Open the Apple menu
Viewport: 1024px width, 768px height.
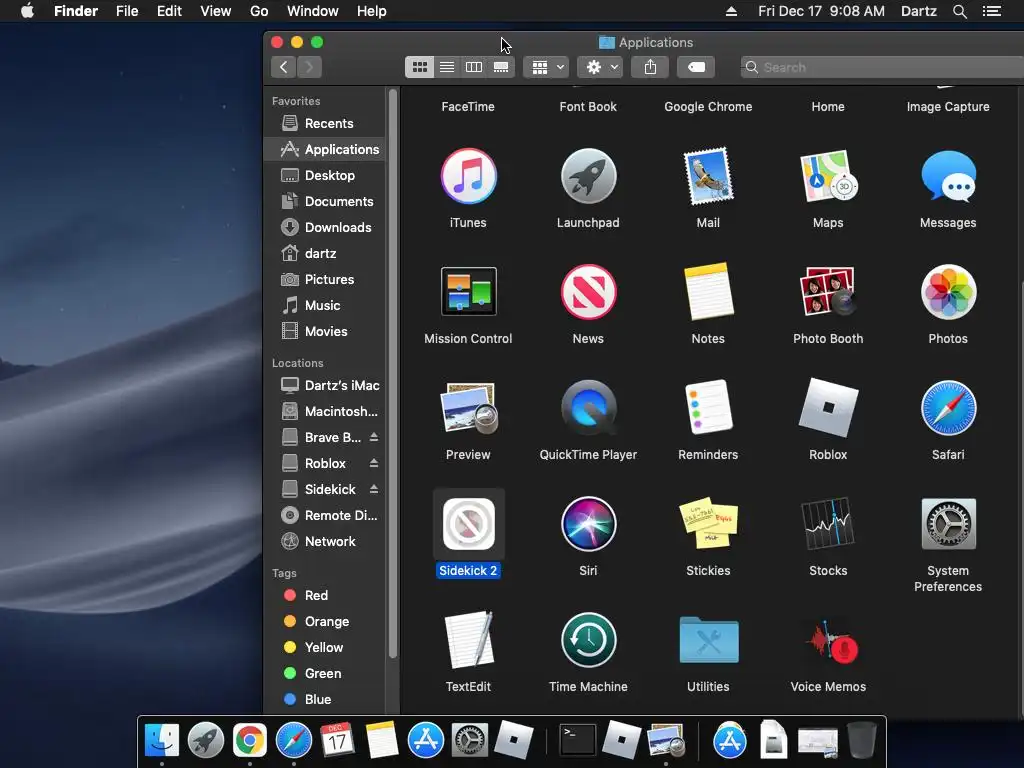(27, 11)
